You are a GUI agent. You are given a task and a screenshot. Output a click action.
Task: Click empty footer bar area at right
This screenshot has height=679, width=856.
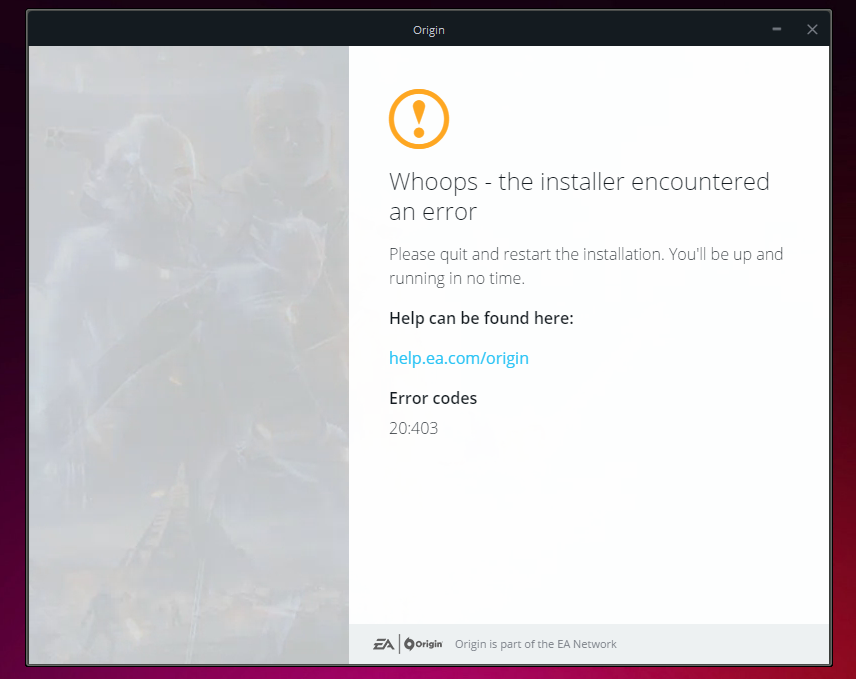[730, 644]
